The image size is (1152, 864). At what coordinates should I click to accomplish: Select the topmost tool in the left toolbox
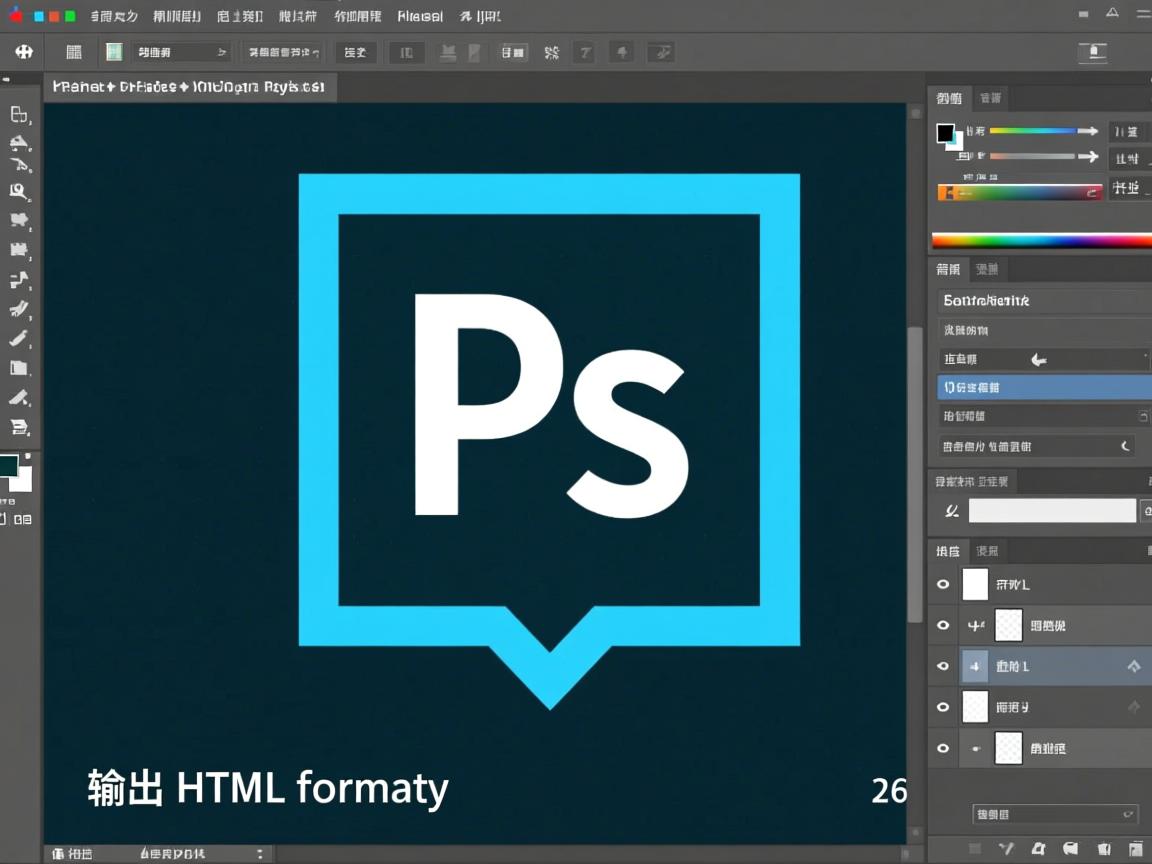[19, 114]
